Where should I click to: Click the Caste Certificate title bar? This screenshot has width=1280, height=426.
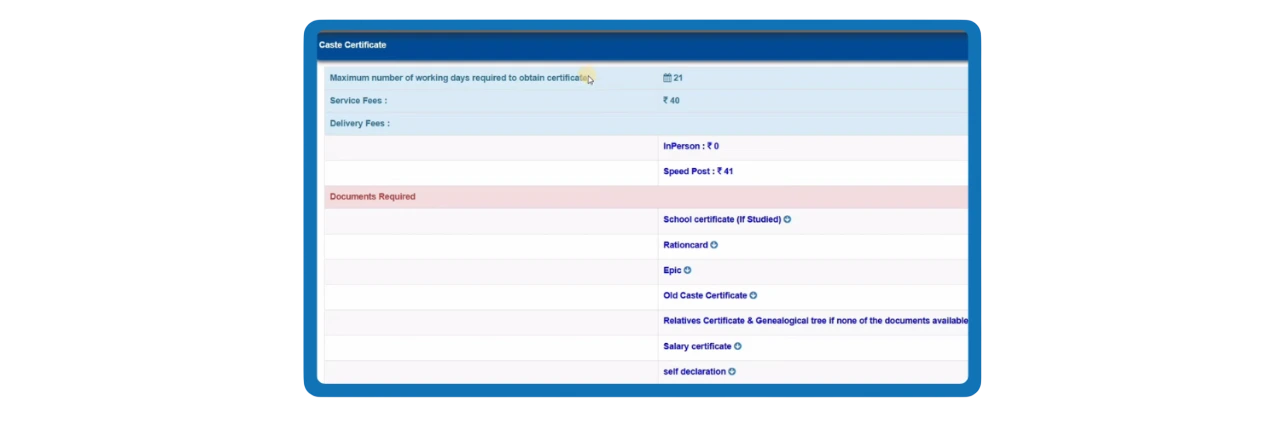[642, 45]
